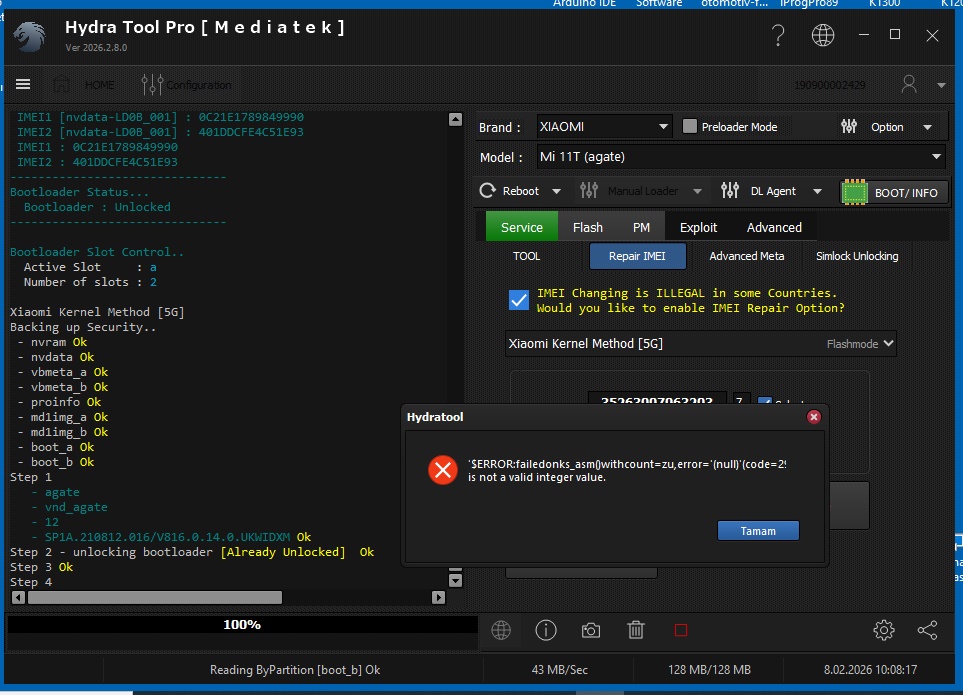
Task: Click the log scroll up arrow
Action: 455,119
